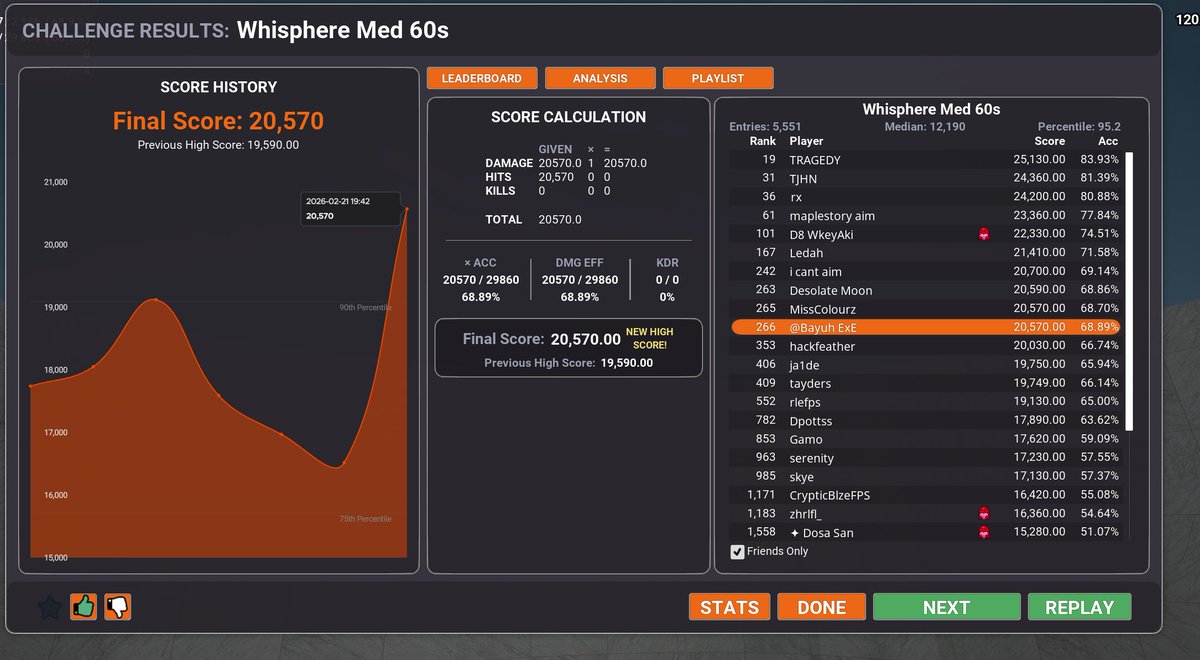Select the zhrlfl_ player name

(x=805, y=513)
